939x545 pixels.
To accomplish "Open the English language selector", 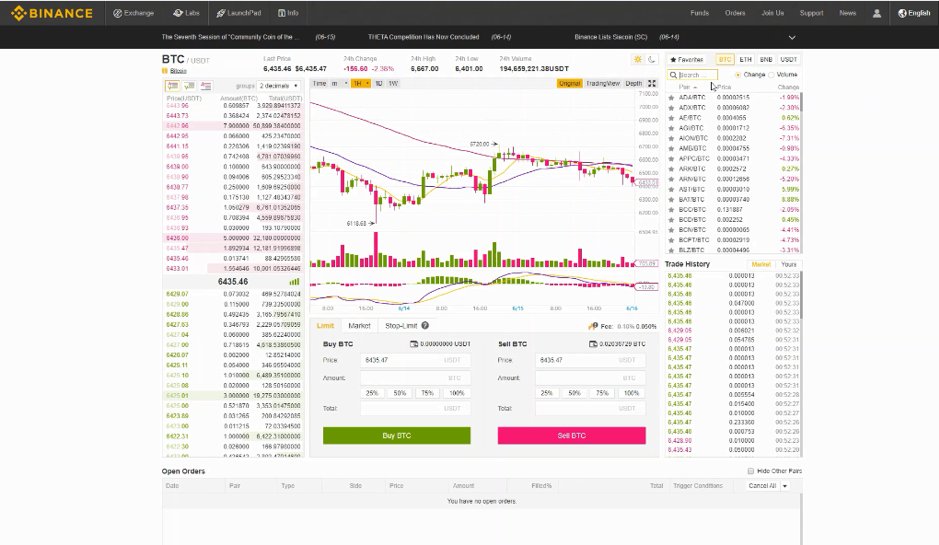I will pyautogui.click(x=914, y=13).
